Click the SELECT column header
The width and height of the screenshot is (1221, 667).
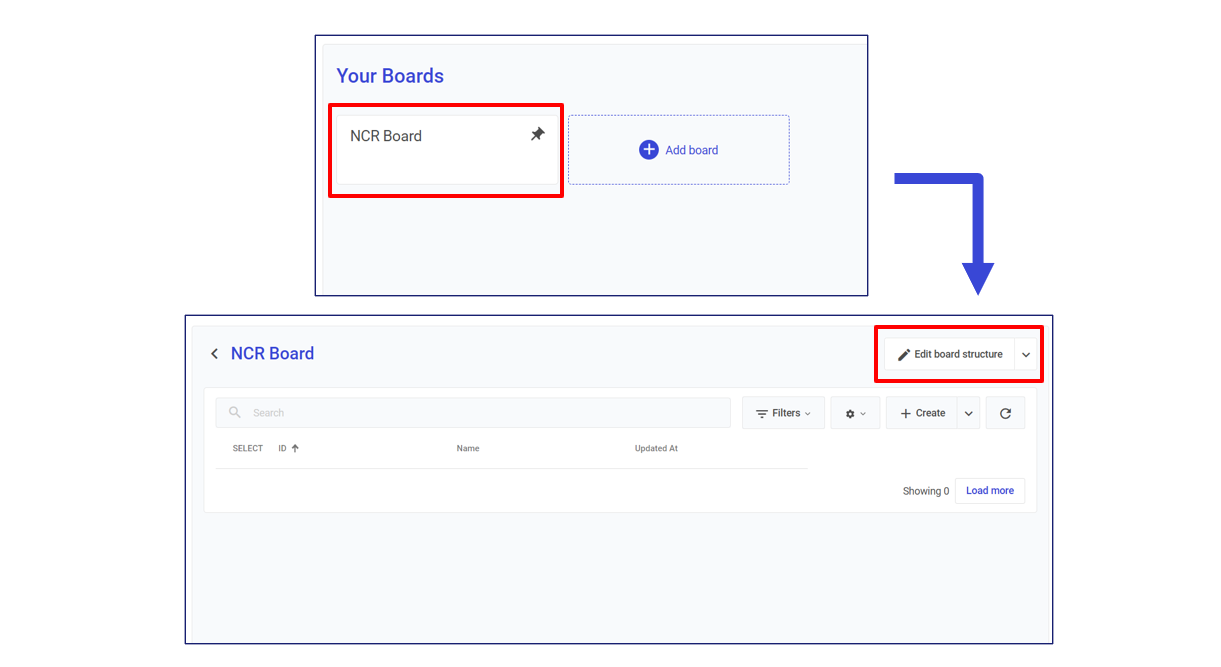[248, 449]
